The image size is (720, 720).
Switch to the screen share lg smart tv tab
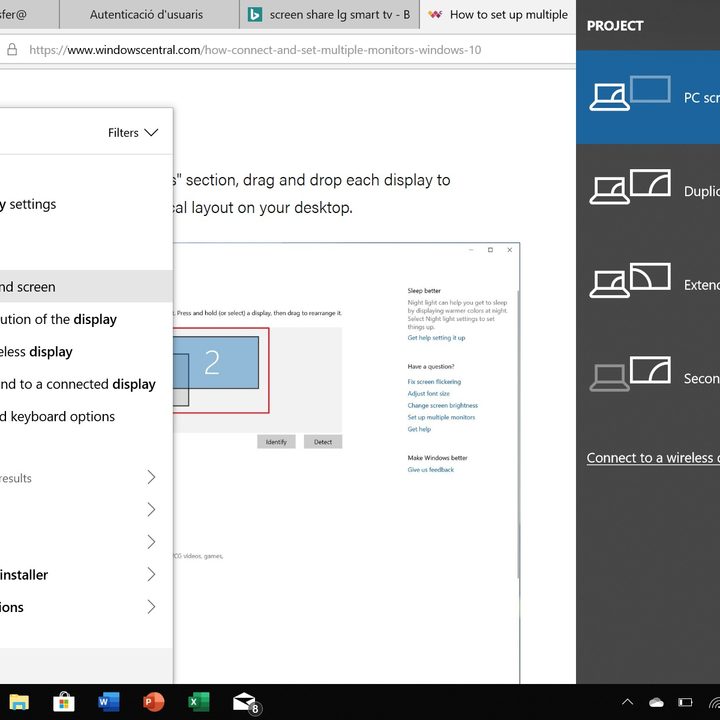330,15
